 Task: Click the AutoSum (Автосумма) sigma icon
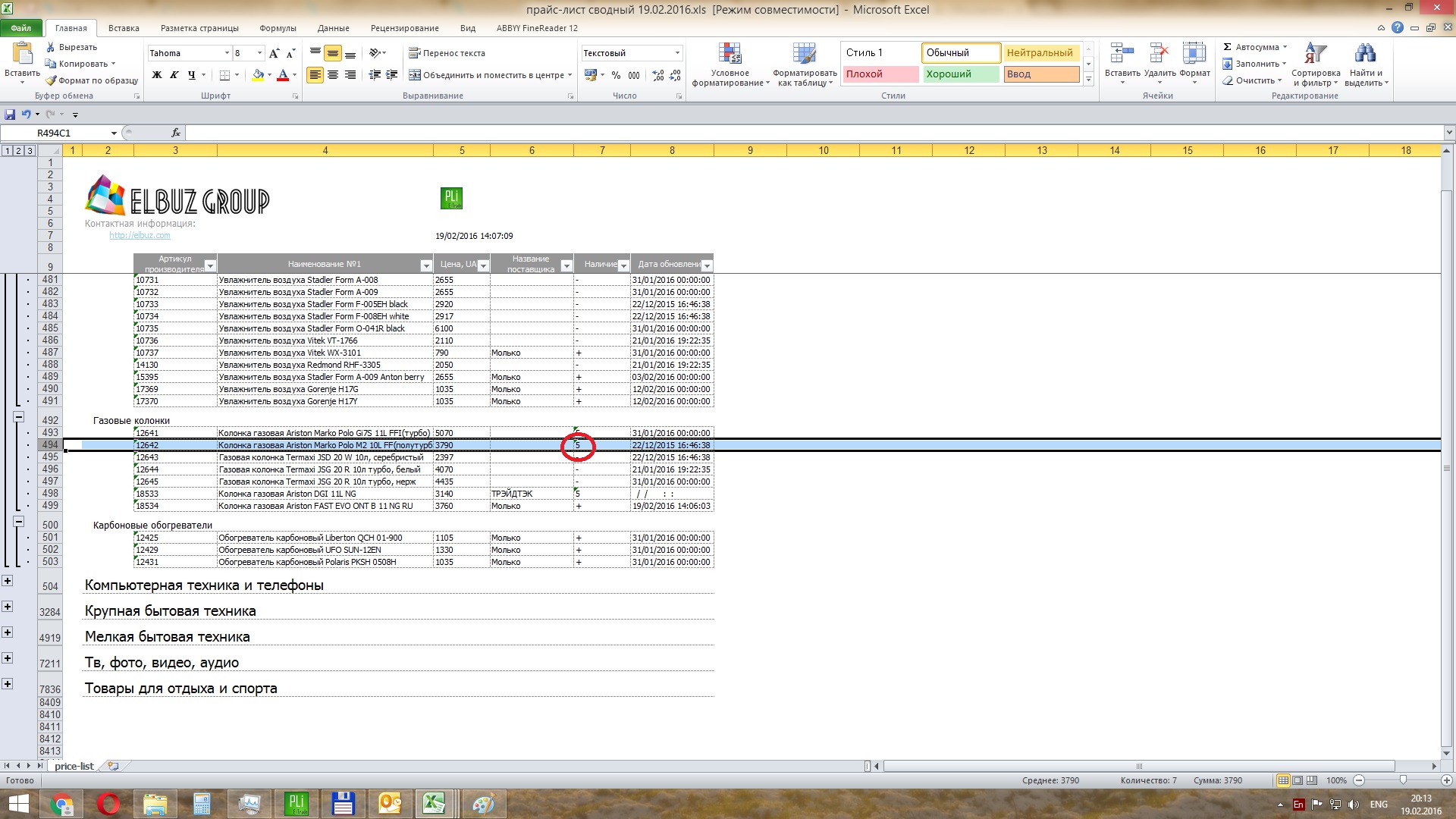[1228, 47]
